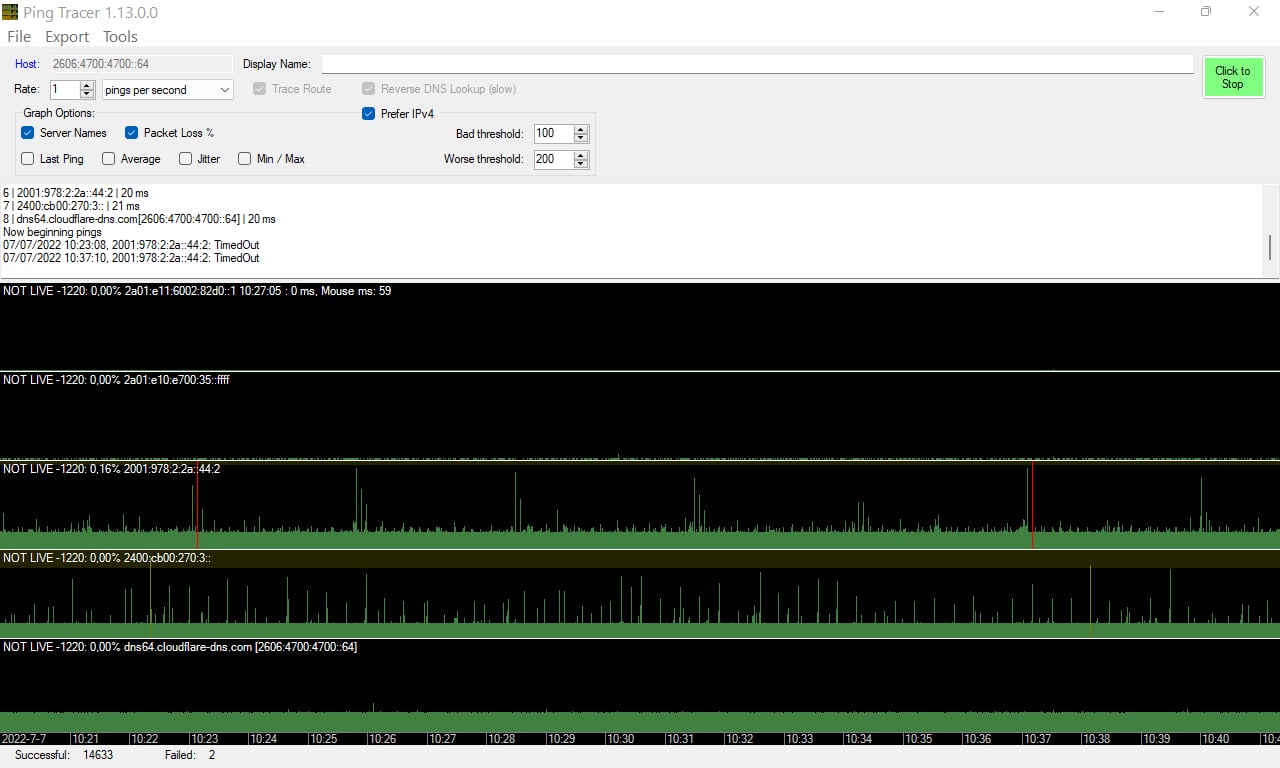The height and width of the screenshot is (768, 1280).
Task: Minimize the Ping Tracer window
Action: click(x=1159, y=12)
